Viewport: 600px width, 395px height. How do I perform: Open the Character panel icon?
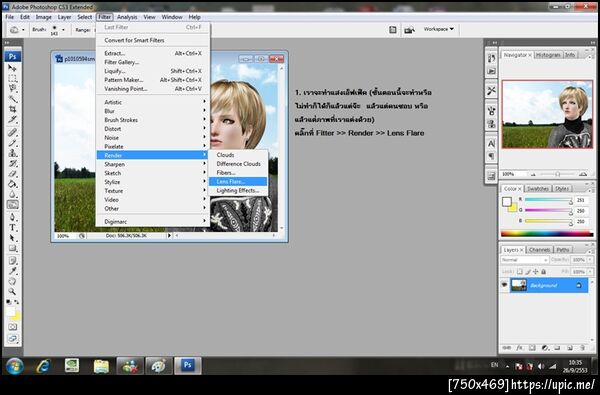(x=491, y=144)
